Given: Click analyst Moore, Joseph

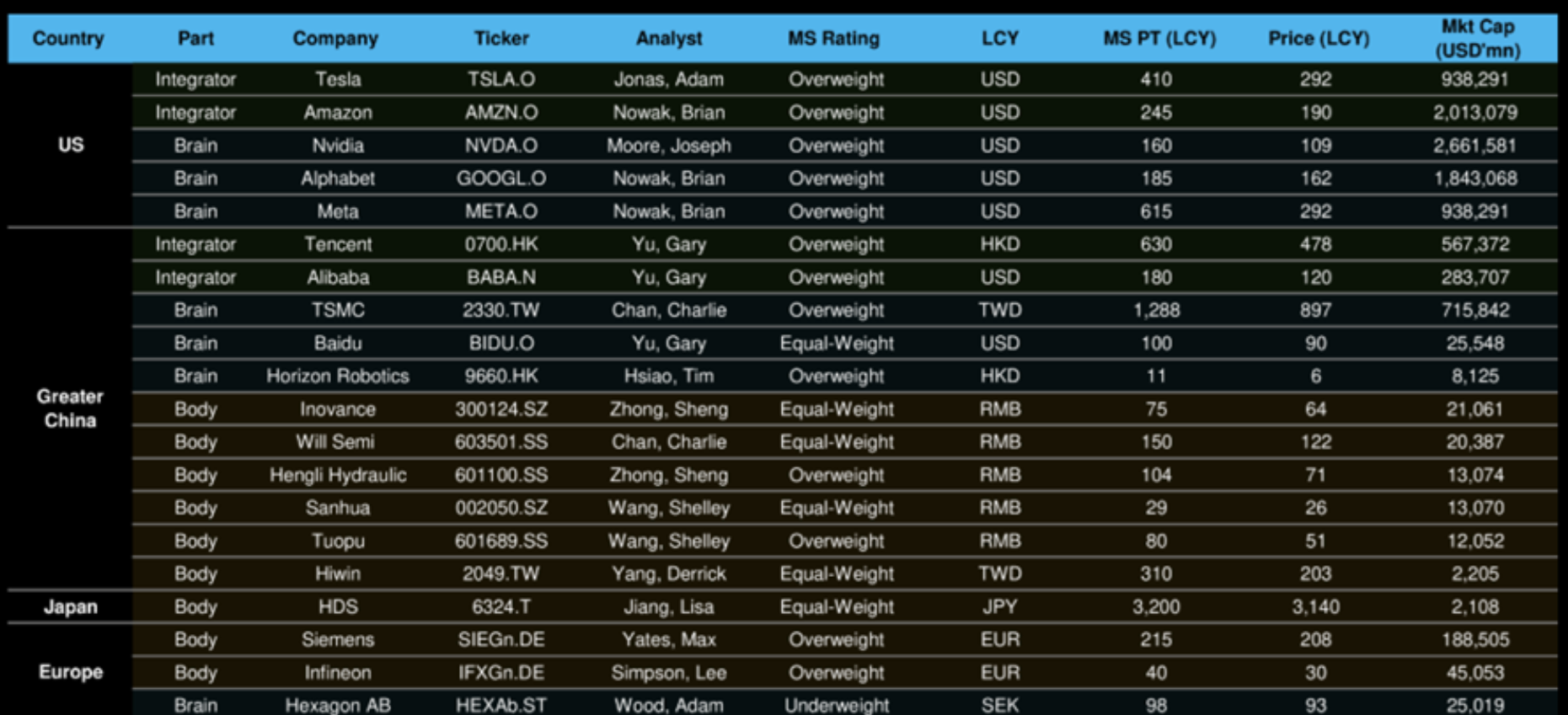Looking at the screenshot, I should [669, 146].
